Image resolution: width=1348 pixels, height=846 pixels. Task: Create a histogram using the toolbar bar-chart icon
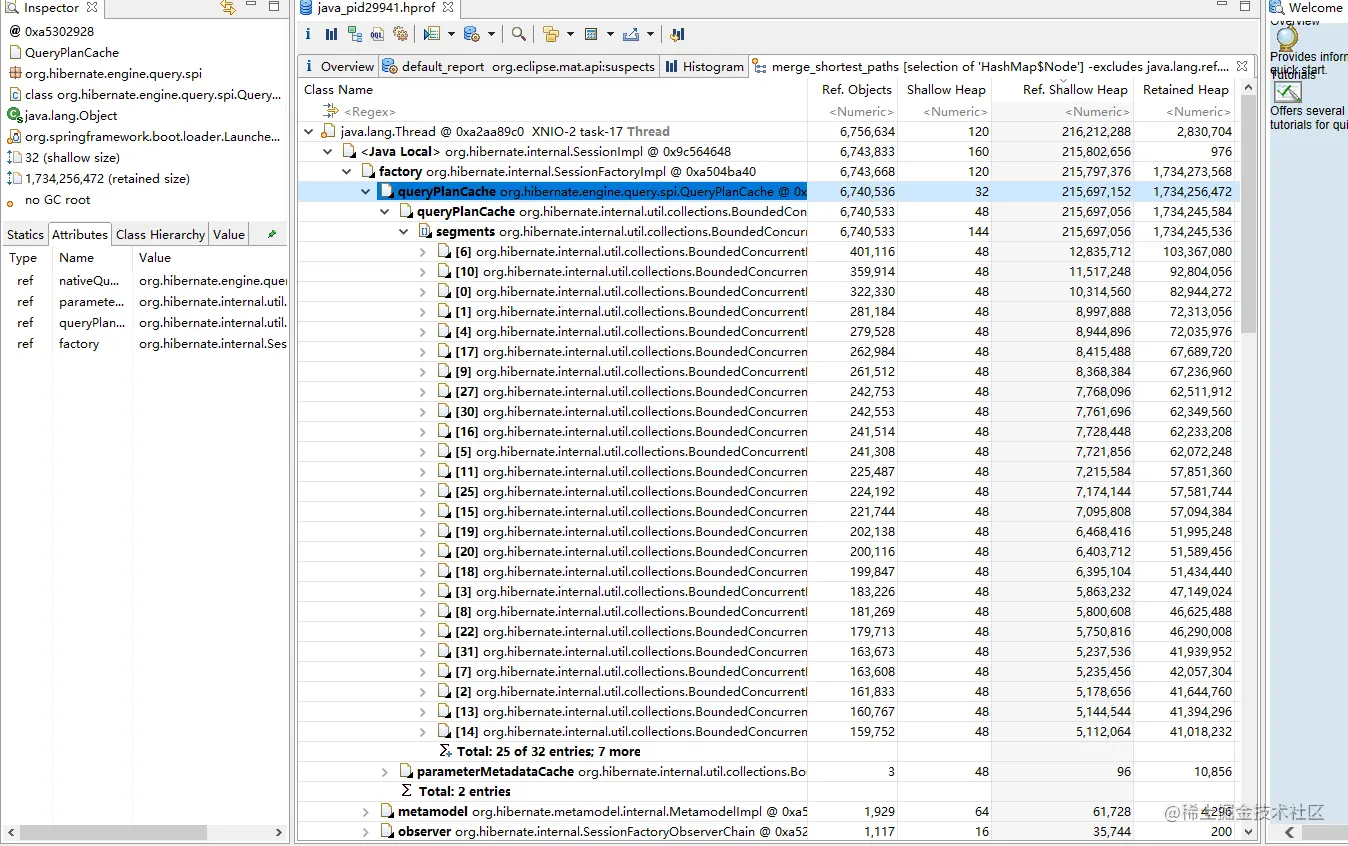[331, 34]
